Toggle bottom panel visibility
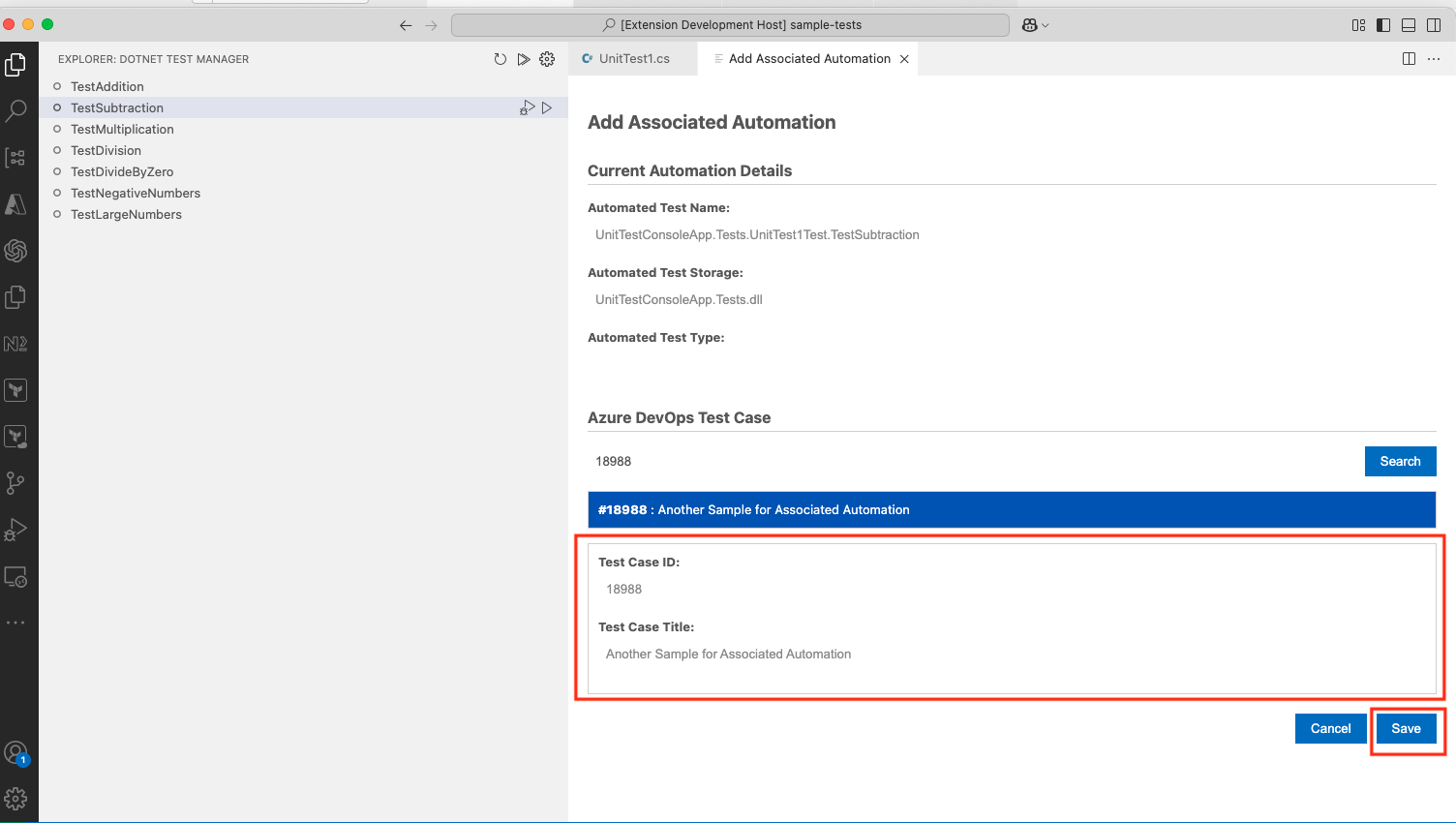The height and width of the screenshot is (823, 1456). tap(1409, 25)
